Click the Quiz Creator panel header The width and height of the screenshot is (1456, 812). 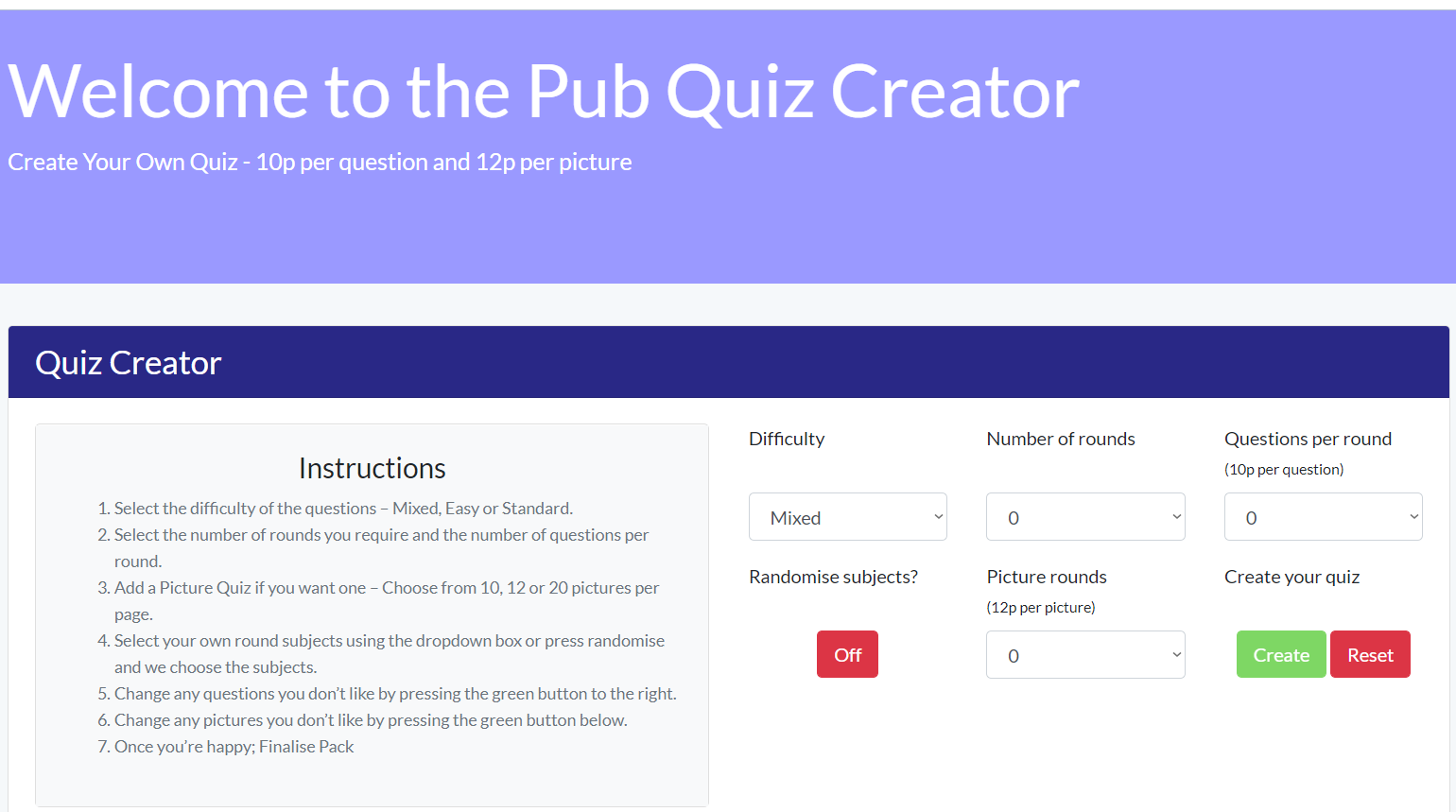[129, 363]
